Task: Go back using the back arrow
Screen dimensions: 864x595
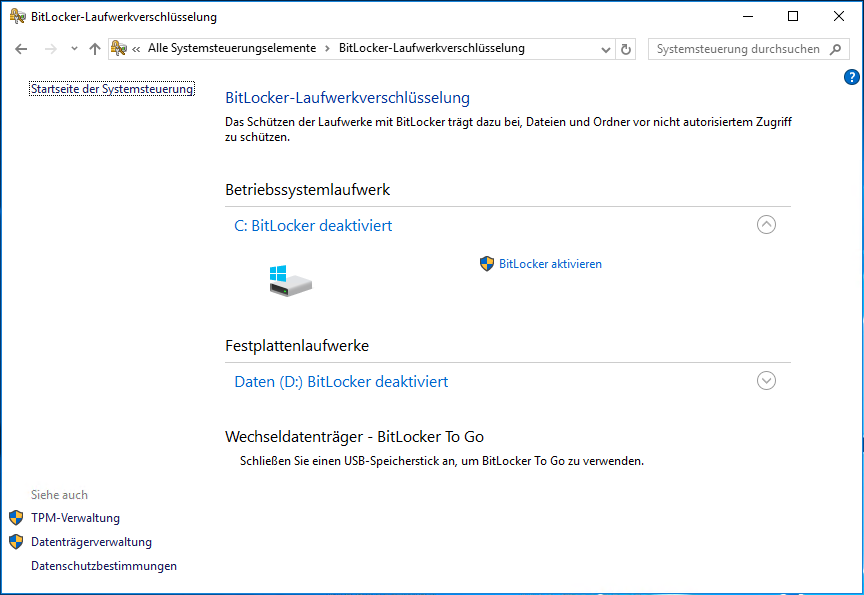Action: [21, 49]
